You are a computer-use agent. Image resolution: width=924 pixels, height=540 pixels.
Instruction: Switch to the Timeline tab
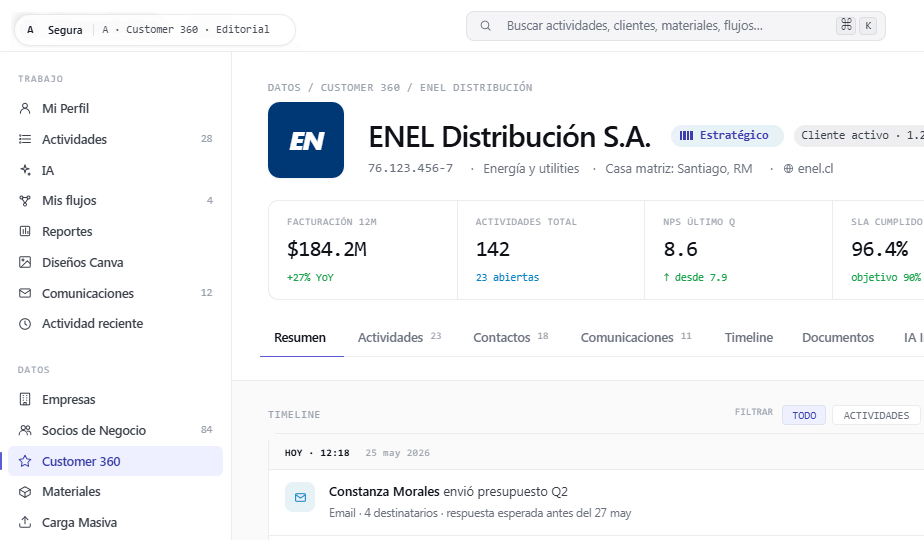[749, 338]
